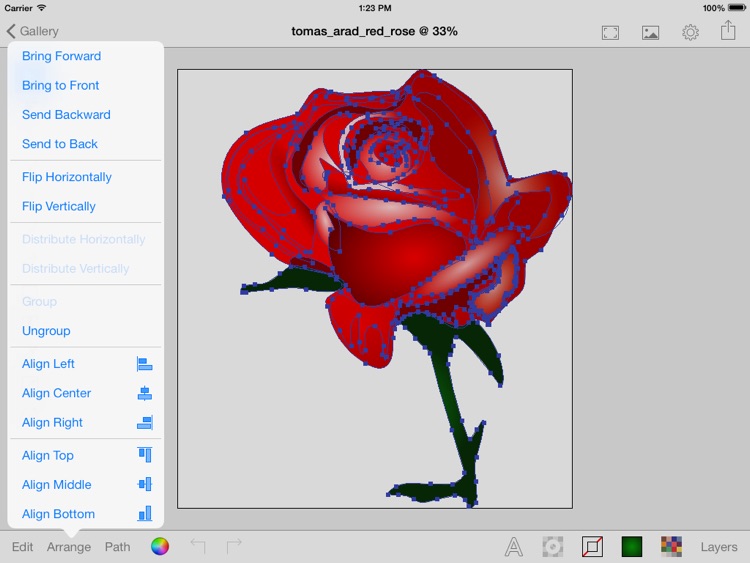This screenshot has height=563, width=750.
Task: Open the shadow and opacity icon
Action: point(552,546)
